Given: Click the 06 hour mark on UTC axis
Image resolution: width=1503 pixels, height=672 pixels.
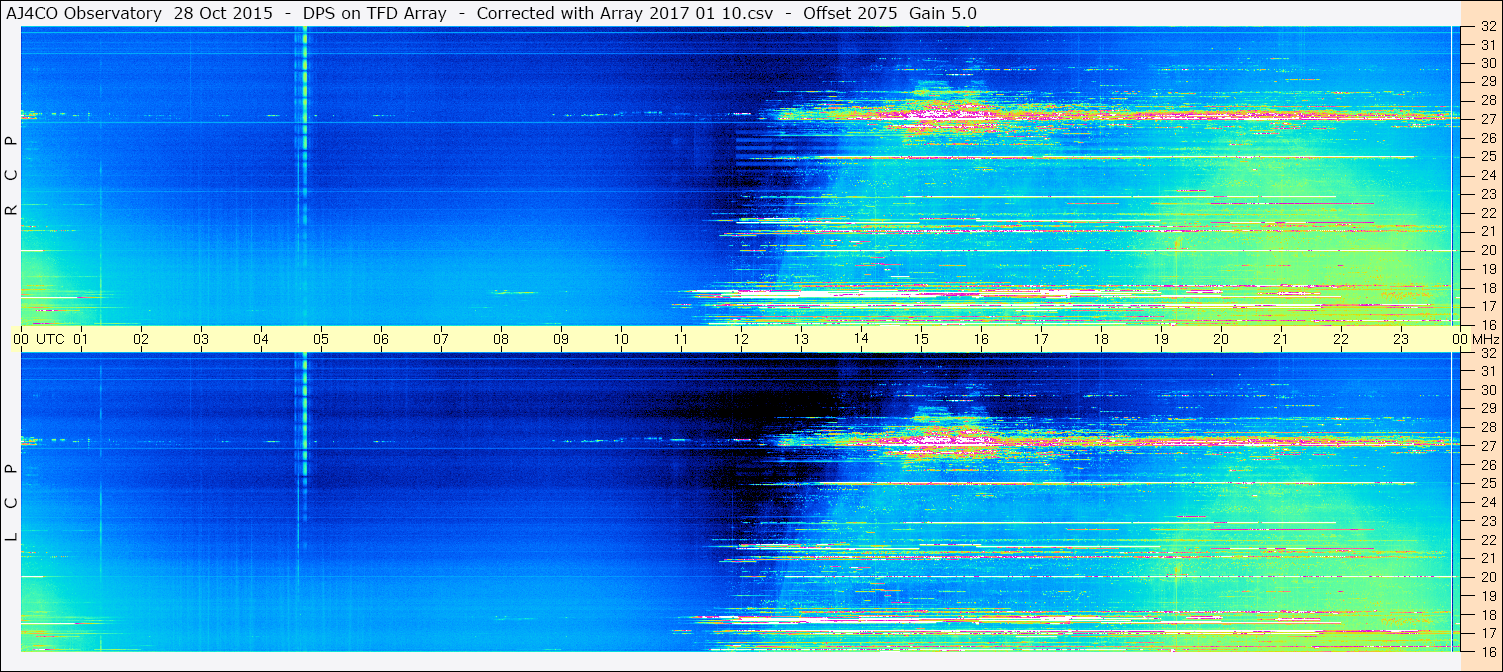Looking at the screenshot, I should click(x=381, y=339).
